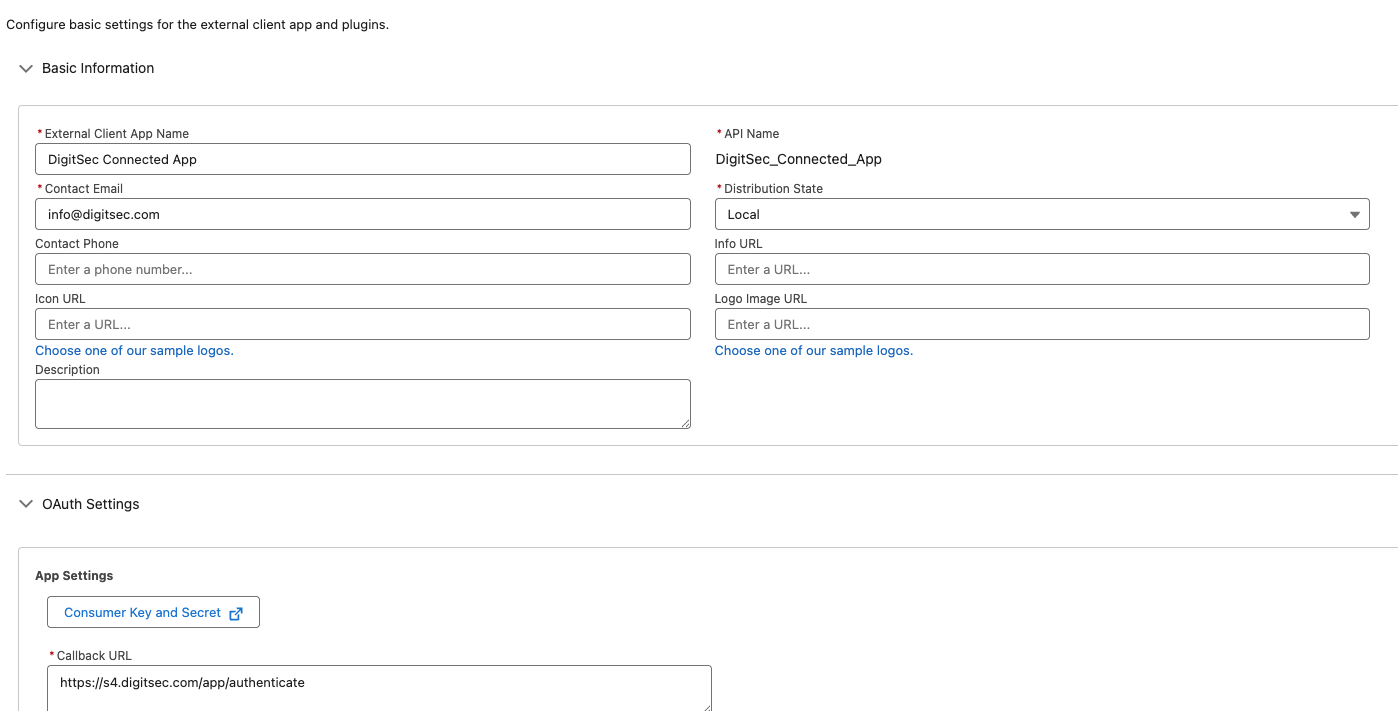The width and height of the screenshot is (1398, 711).
Task: Collapse the OAuth Settings section chevron
Action: click(26, 505)
